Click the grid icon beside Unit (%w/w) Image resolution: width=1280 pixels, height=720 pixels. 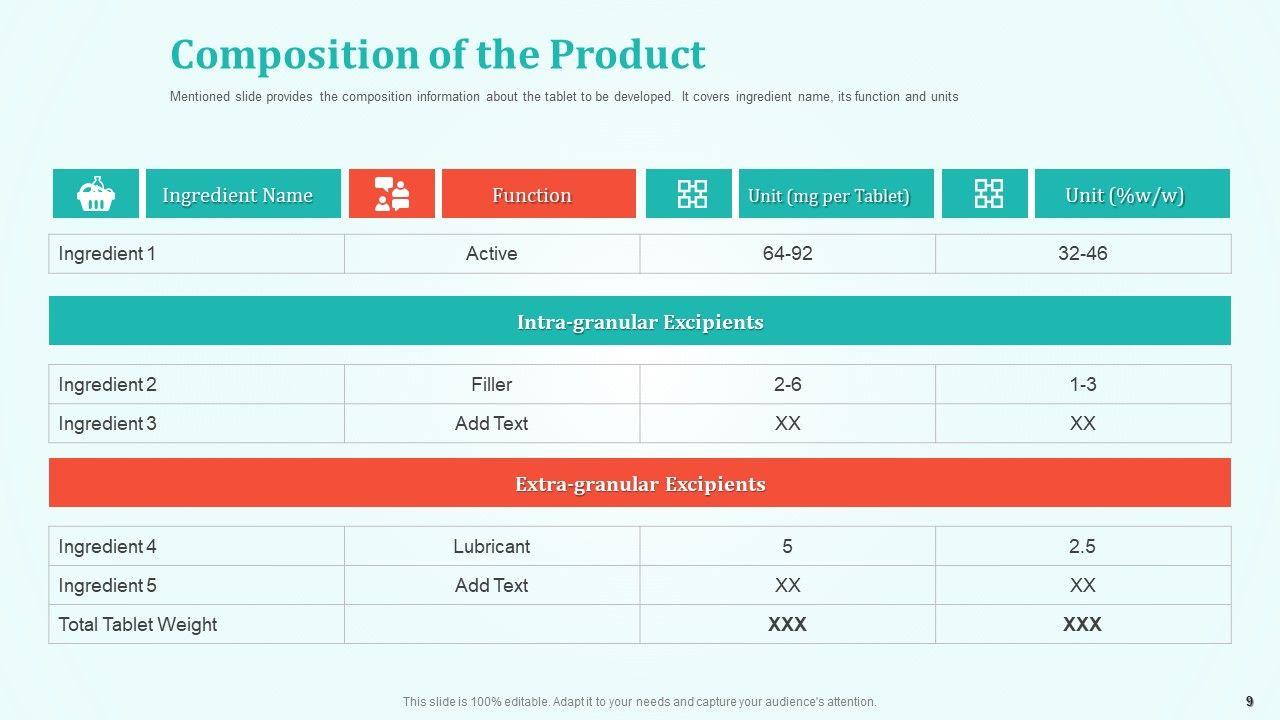pyautogui.click(x=985, y=194)
